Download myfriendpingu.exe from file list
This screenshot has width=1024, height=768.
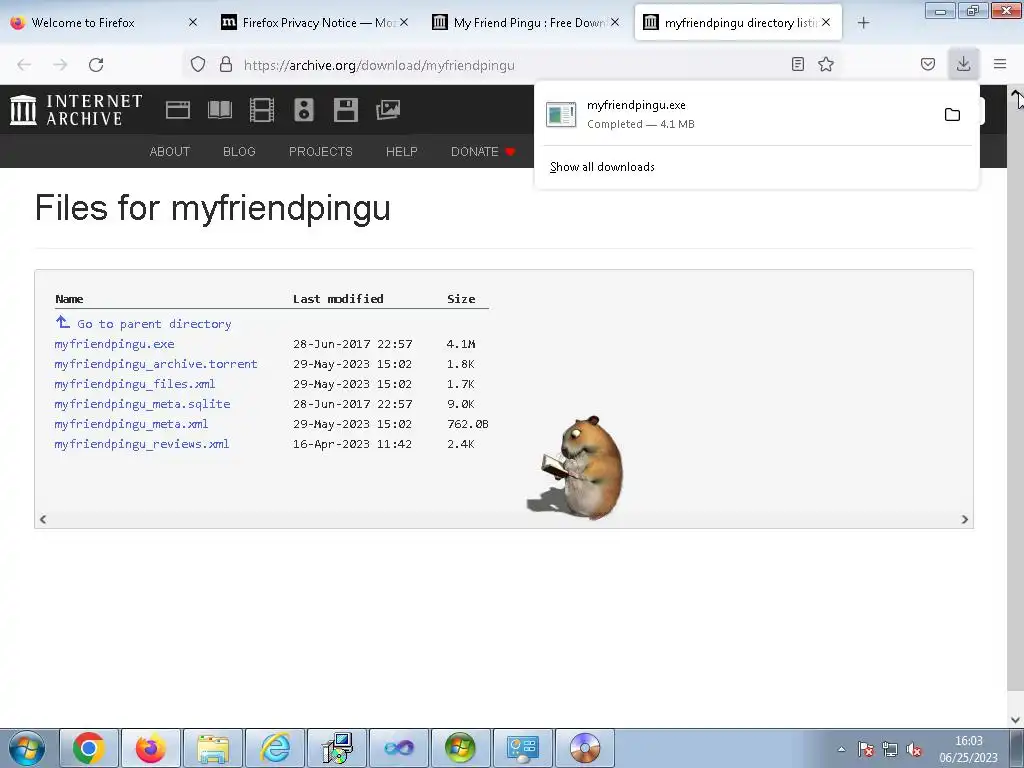click(x=114, y=344)
